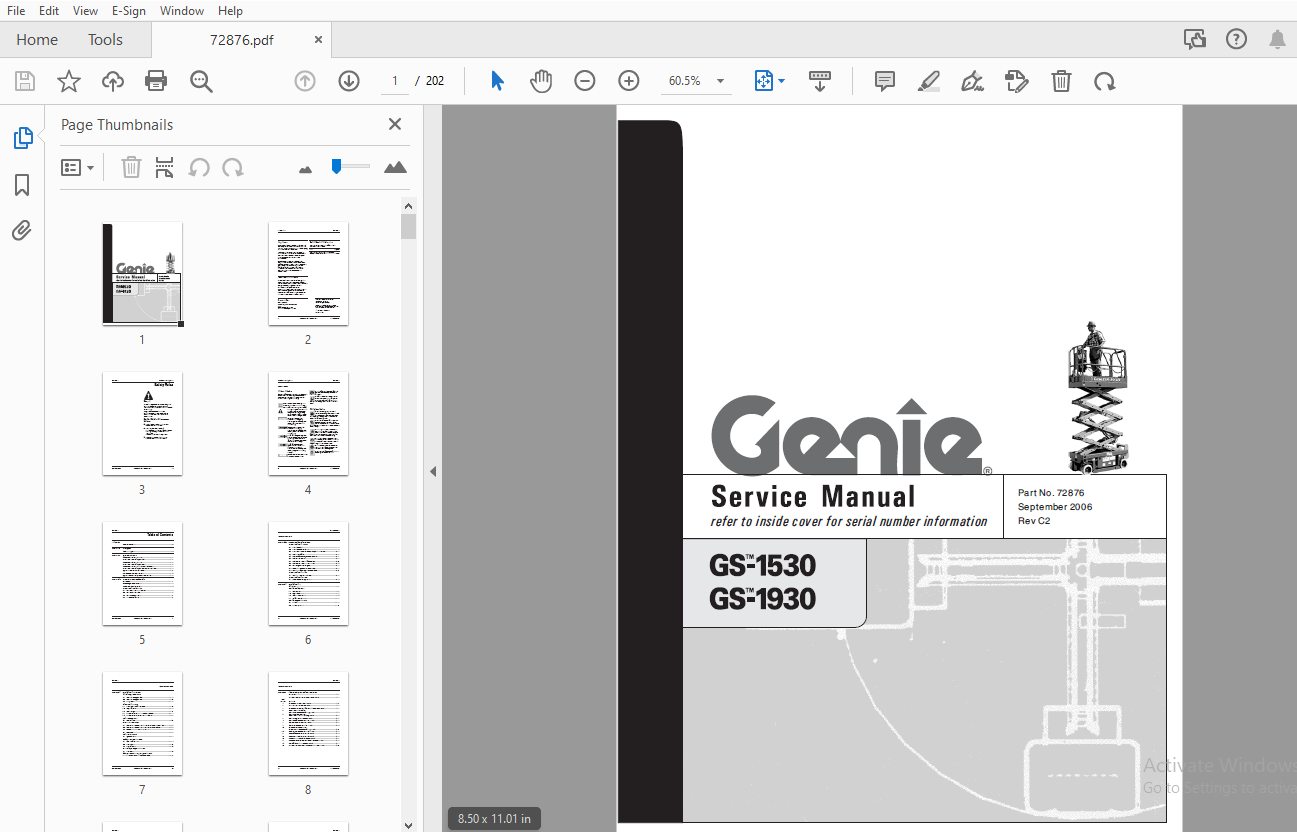This screenshot has width=1297, height=832.
Task: Bookmark file with the star icon
Action: coord(69,81)
